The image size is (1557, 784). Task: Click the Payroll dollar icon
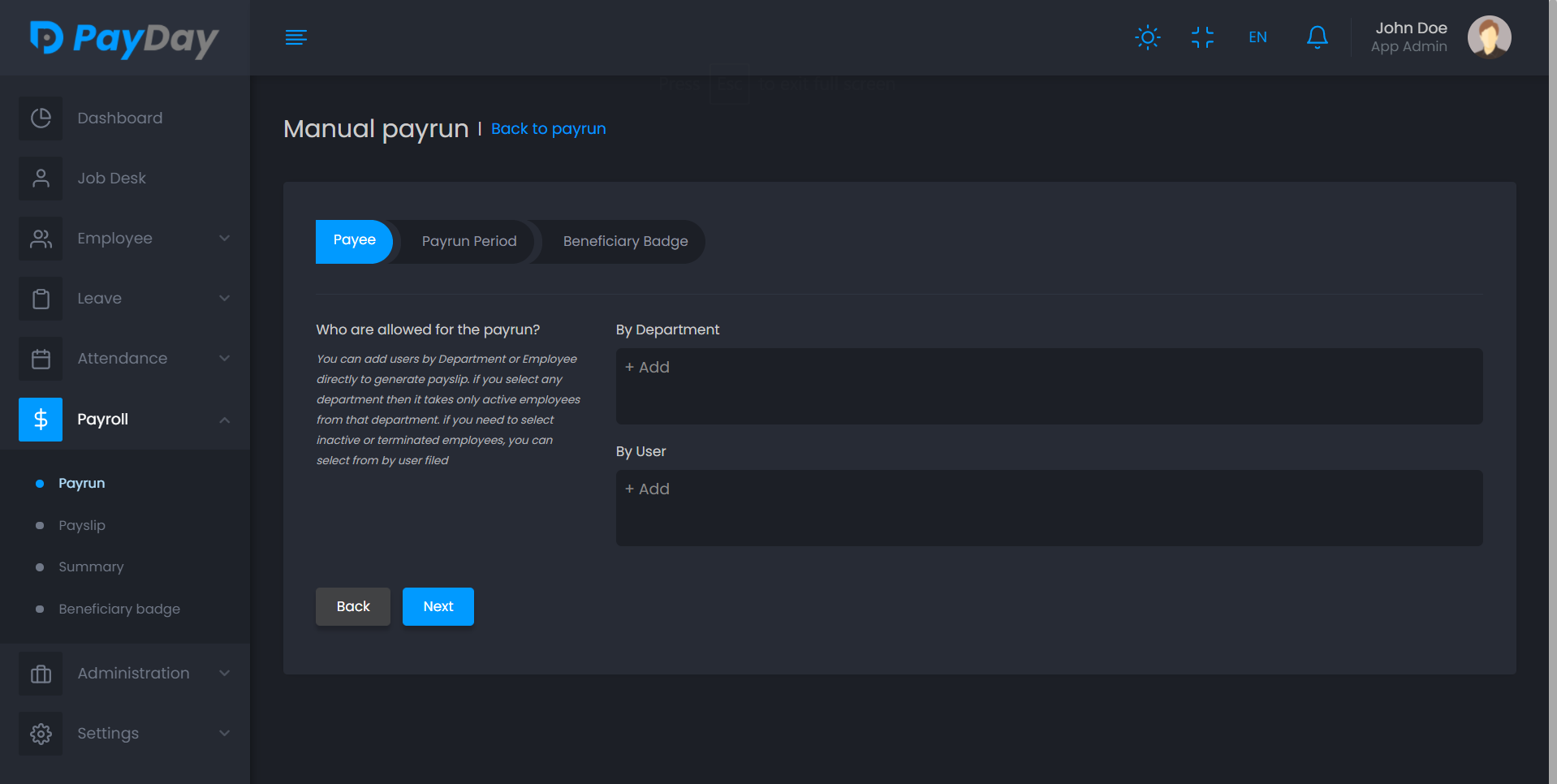click(41, 420)
